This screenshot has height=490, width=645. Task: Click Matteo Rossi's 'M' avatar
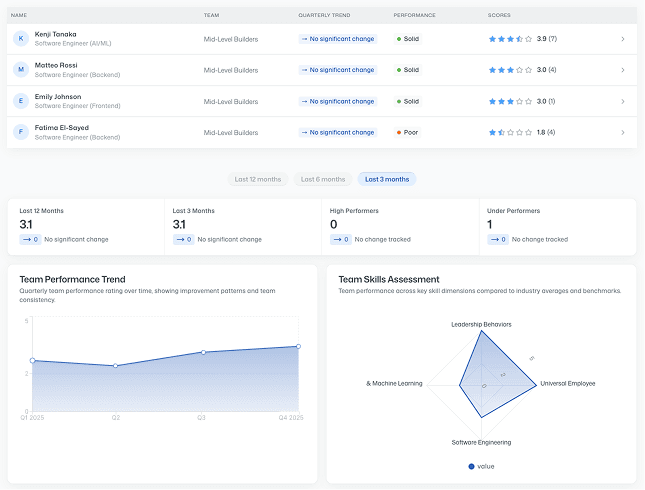(x=21, y=70)
